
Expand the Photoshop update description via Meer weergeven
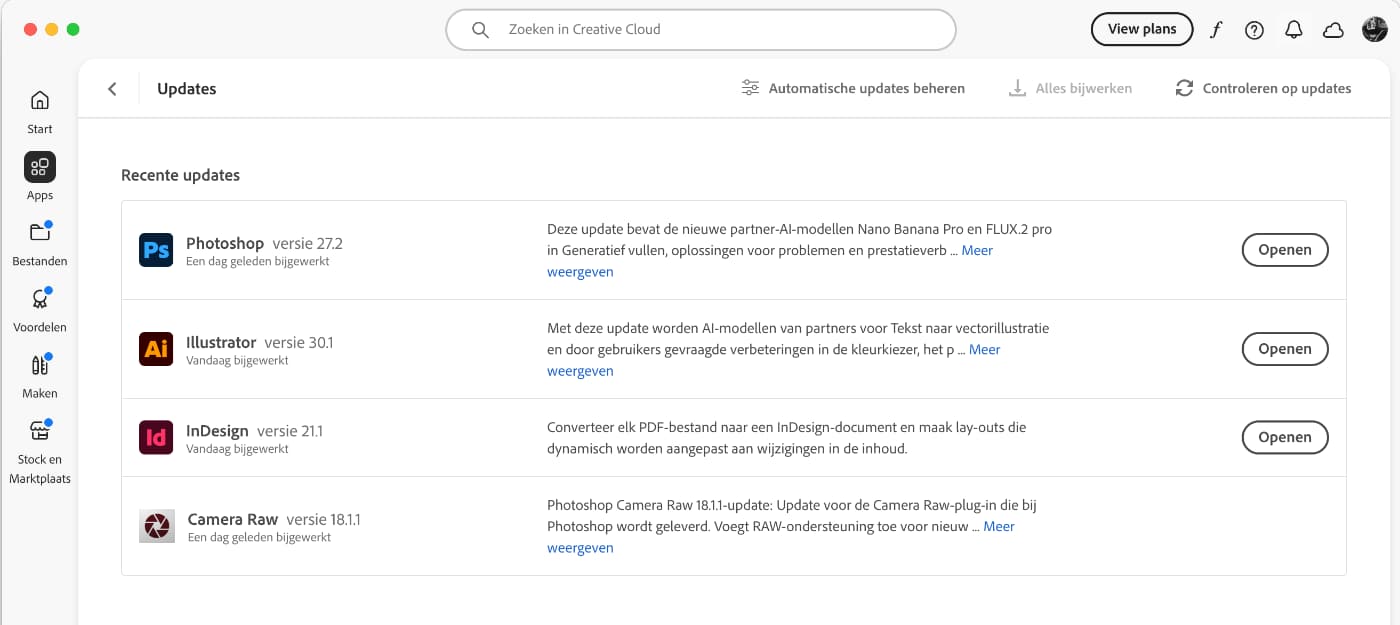[x=580, y=271]
